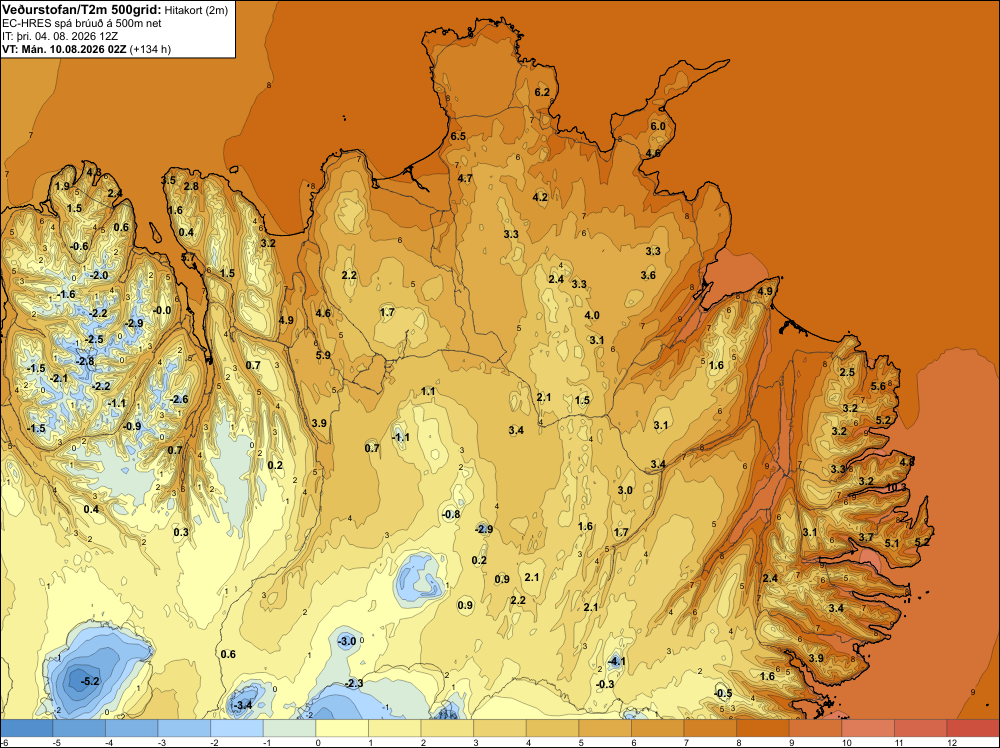Click the -3.0 temperature value

(x=346, y=641)
